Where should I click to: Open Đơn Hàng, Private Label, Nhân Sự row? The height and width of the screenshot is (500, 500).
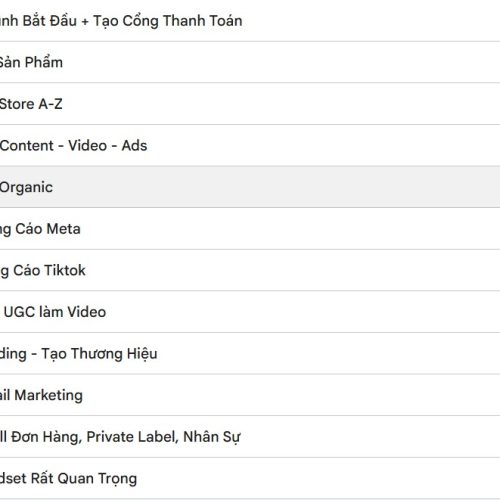click(250, 437)
